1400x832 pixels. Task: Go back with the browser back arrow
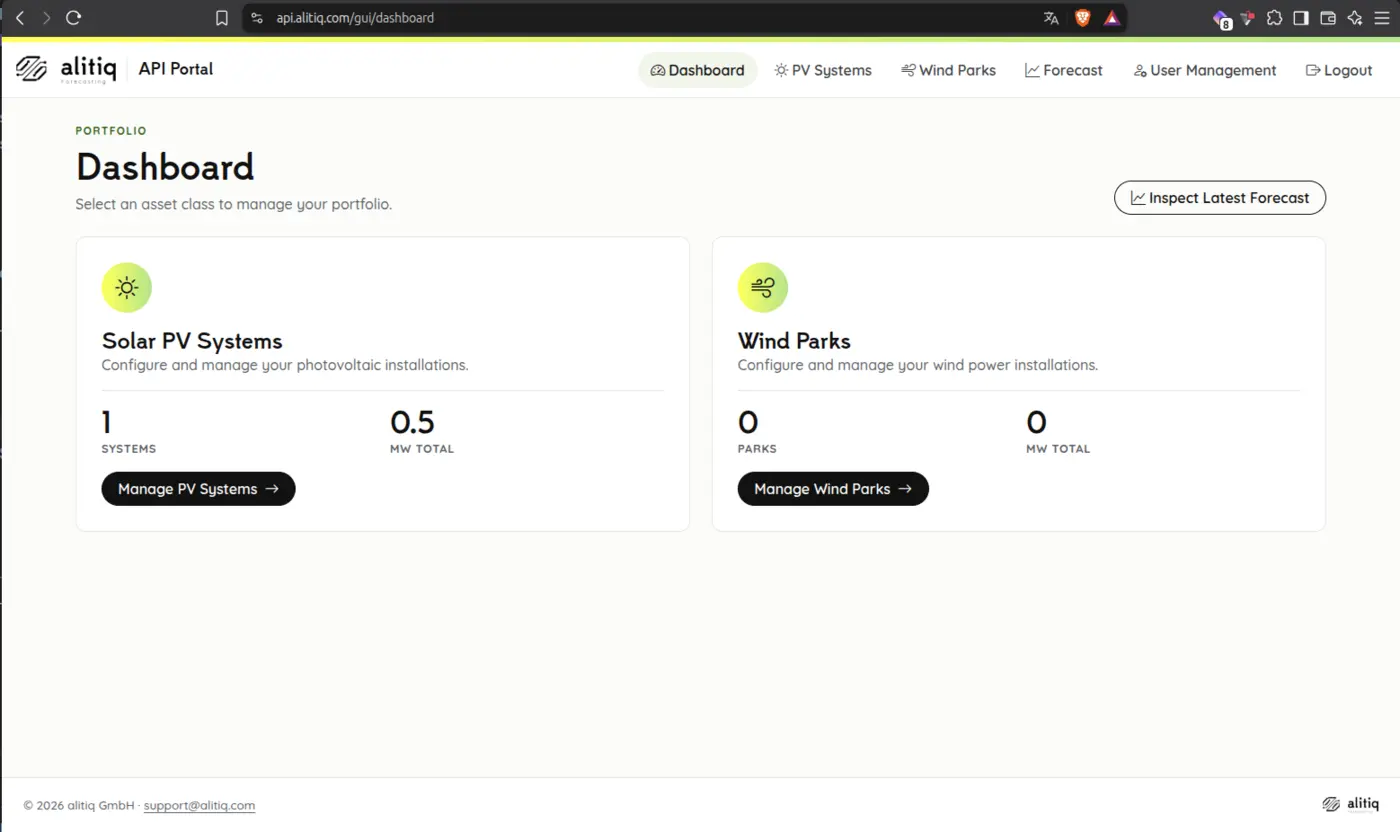tap(19, 18)
